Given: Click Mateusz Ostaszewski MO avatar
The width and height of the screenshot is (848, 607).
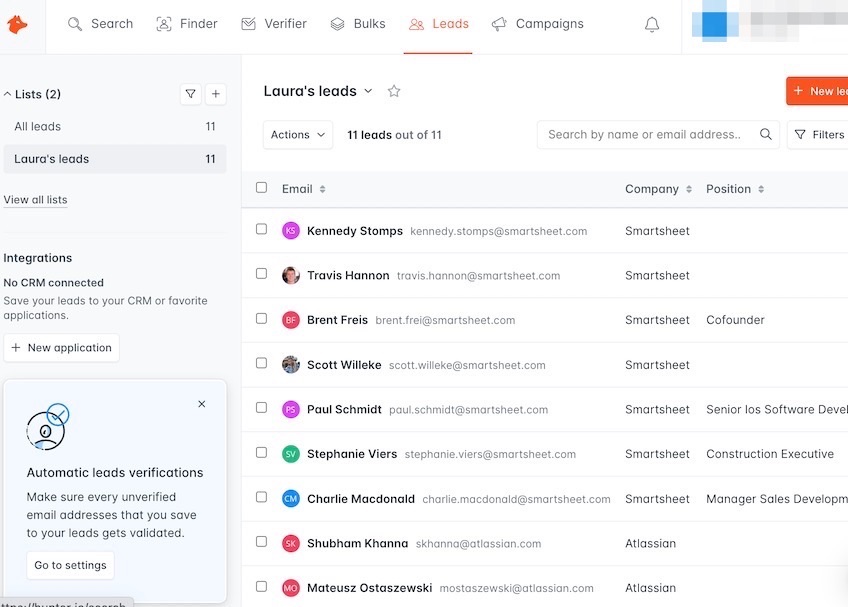Looking at the screenshot, I should pos(290,588).
